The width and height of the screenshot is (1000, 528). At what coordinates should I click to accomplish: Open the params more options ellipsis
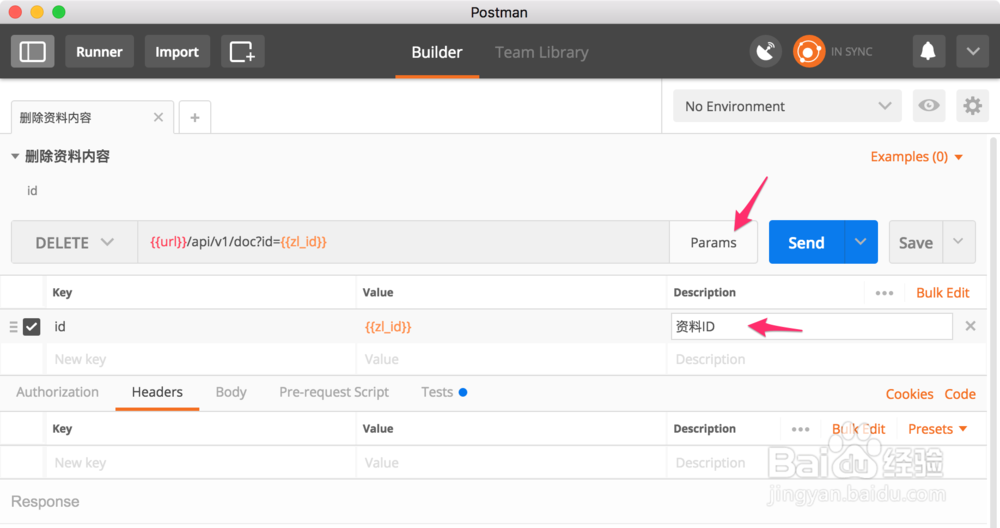pos(884,293)
